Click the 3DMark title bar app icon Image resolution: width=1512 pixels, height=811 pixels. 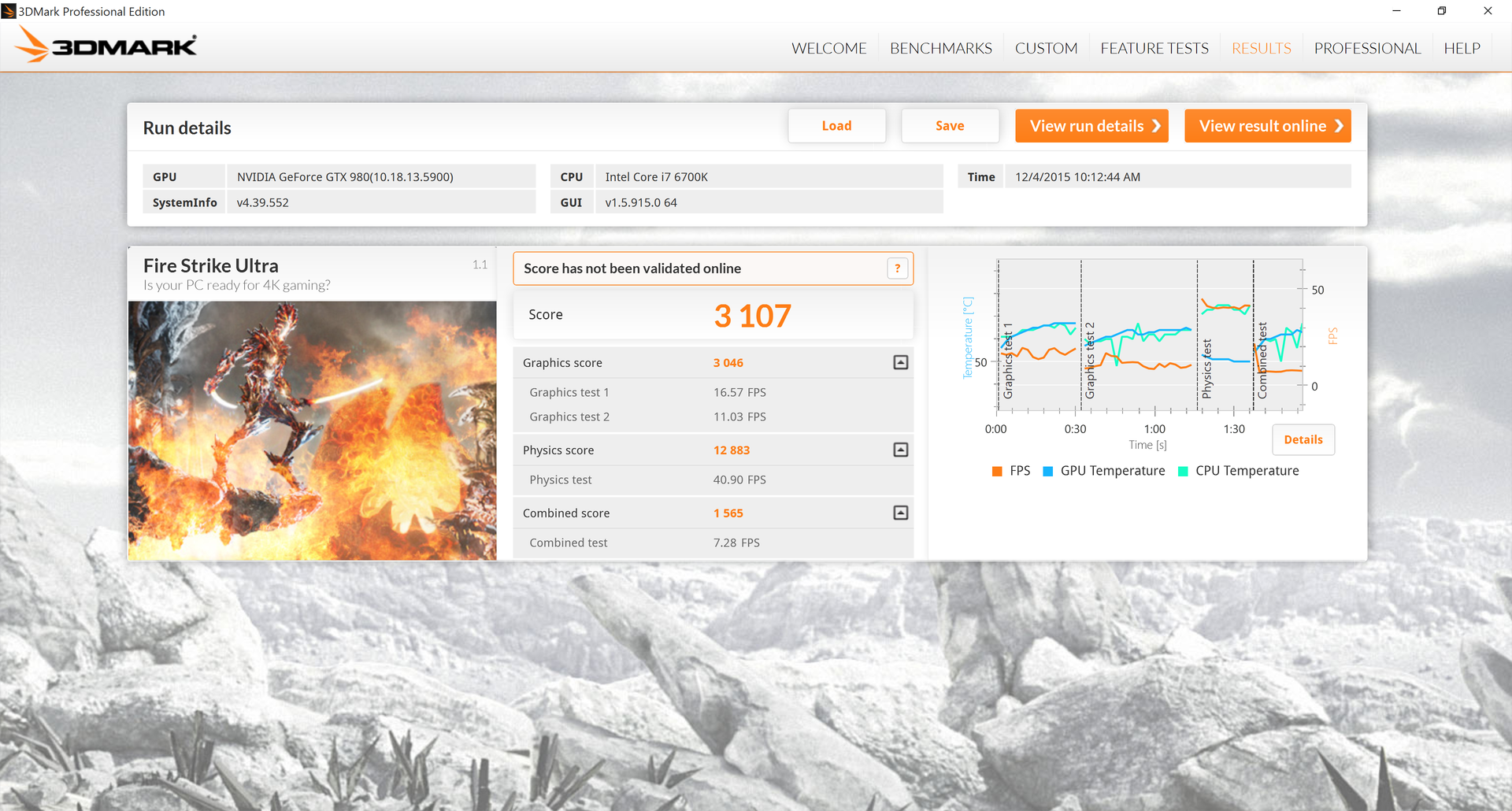pos(9,11)
